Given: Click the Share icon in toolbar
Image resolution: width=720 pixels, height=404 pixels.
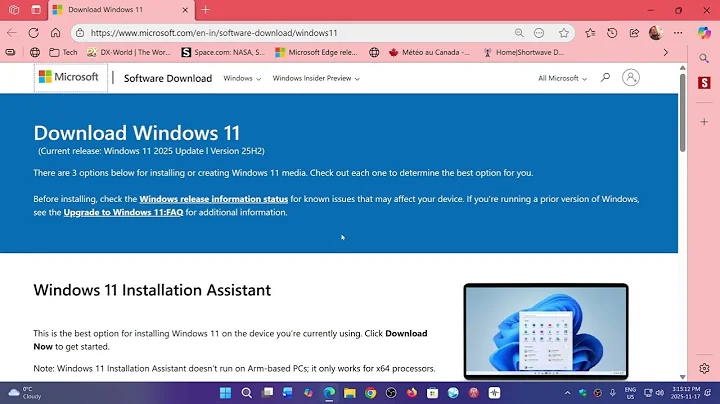Looking at the screenshot, I should [x=634, y=33].
